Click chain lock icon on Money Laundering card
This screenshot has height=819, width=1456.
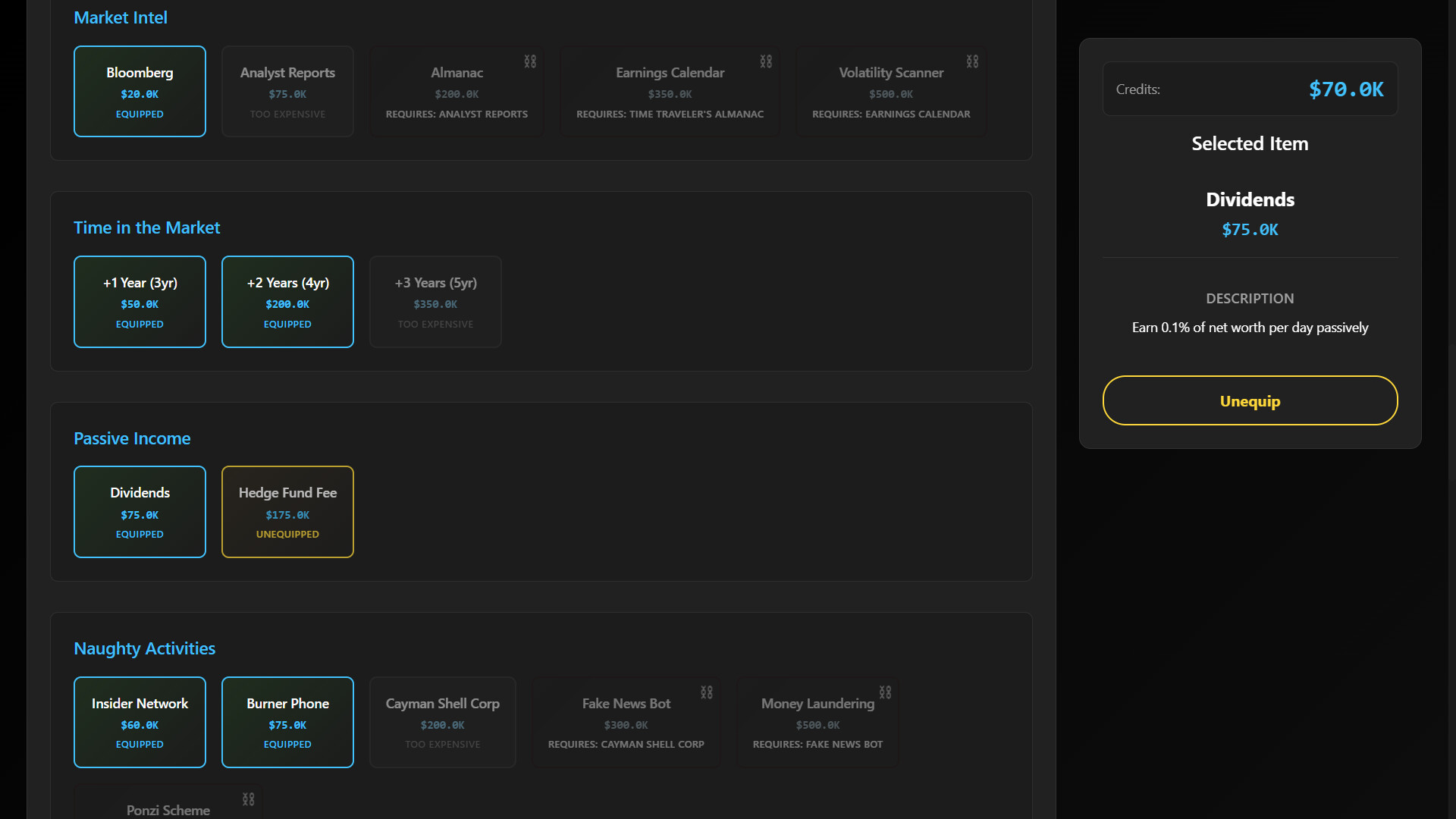[885, 692]
